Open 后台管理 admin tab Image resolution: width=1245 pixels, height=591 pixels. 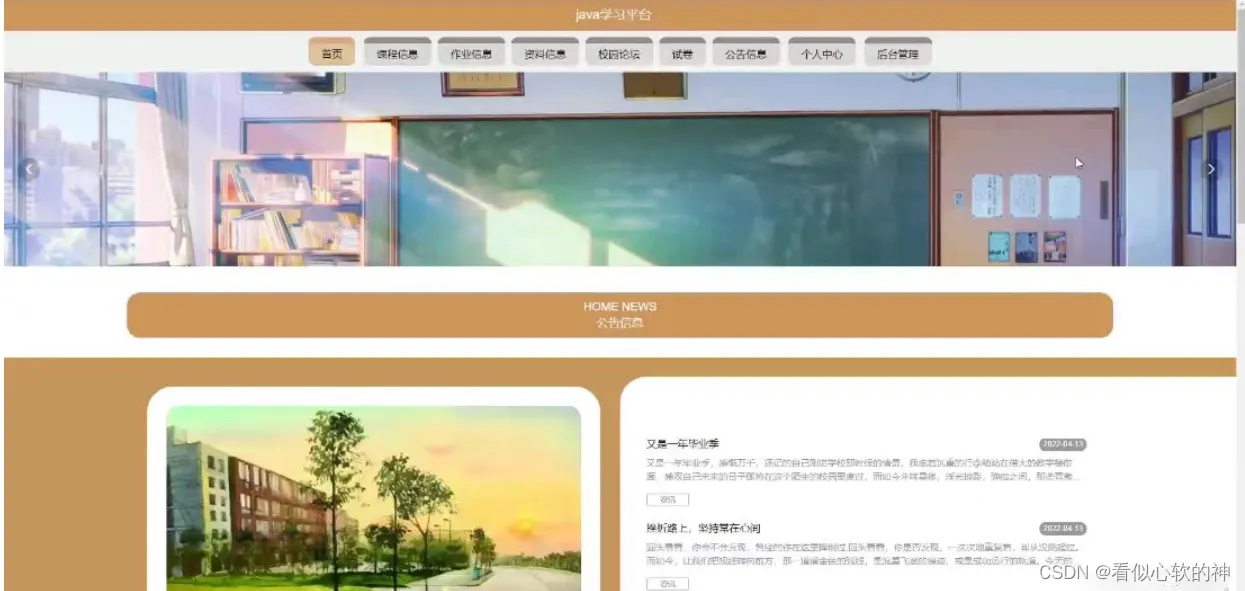(x=897, y=53)
